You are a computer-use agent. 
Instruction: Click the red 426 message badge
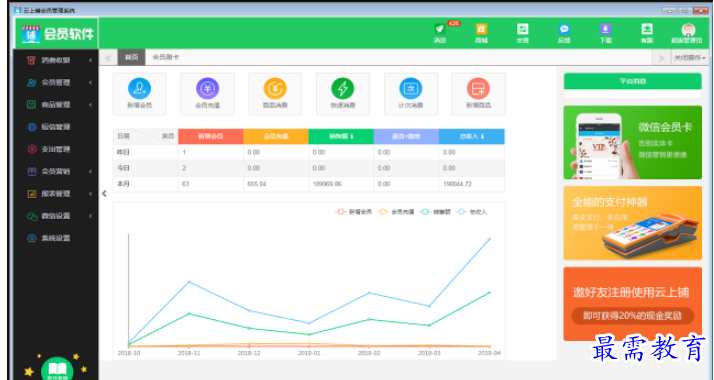453,23
